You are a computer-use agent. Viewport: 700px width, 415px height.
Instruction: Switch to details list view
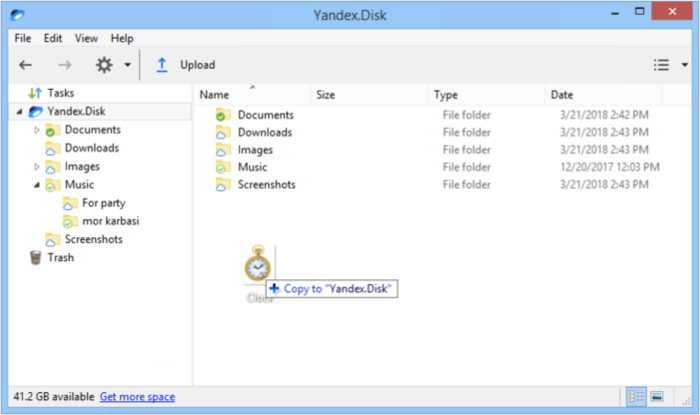635,396
